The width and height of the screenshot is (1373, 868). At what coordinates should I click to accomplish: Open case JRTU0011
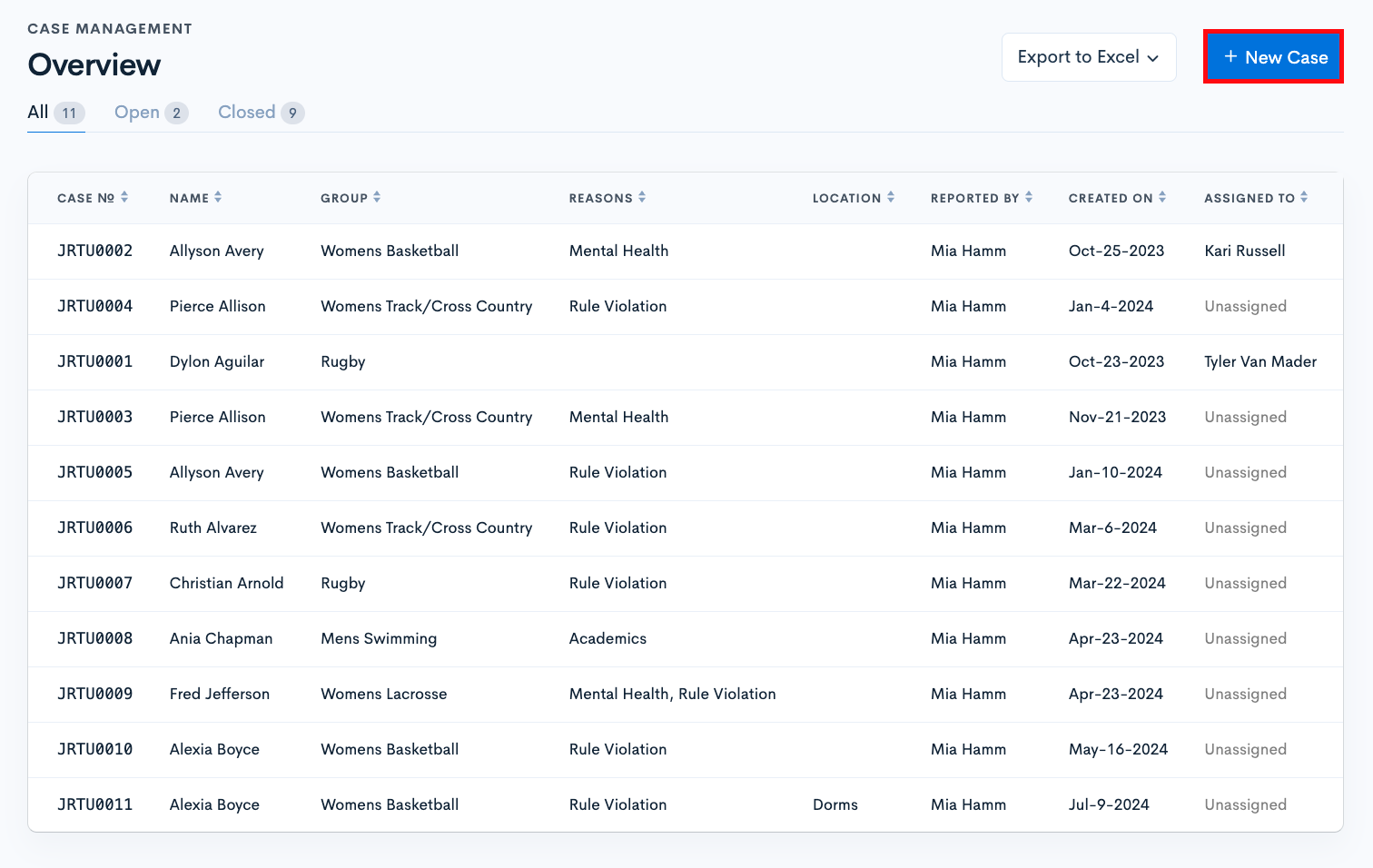pos(95,804)
